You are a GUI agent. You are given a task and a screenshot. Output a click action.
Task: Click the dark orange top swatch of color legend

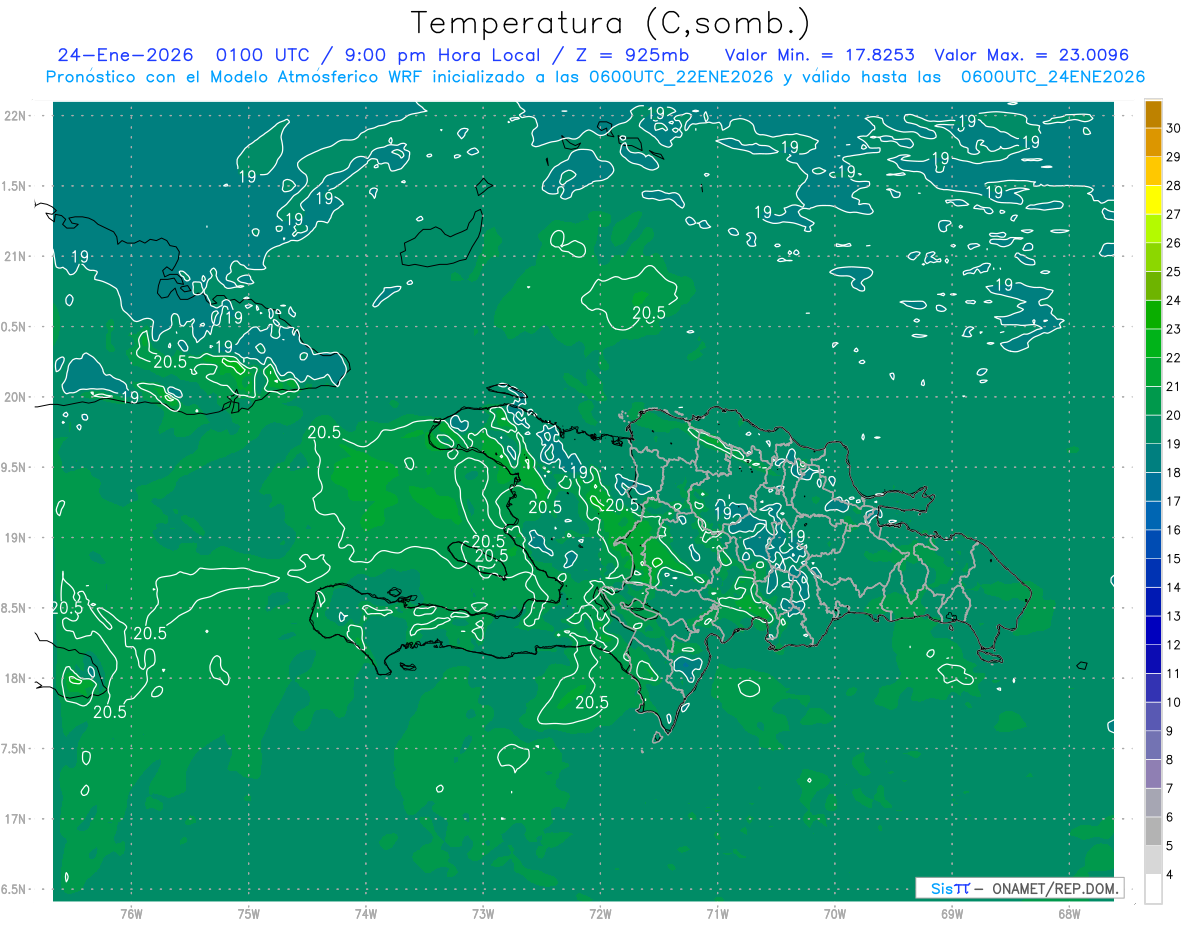tap(1153, 114)
